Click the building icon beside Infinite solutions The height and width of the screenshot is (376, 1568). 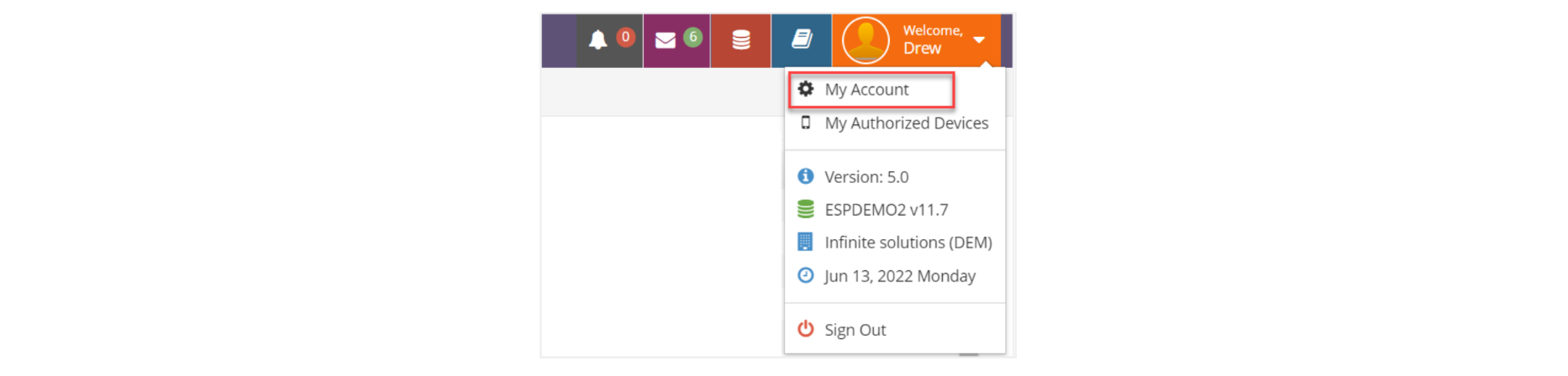[x=805, y=242]
